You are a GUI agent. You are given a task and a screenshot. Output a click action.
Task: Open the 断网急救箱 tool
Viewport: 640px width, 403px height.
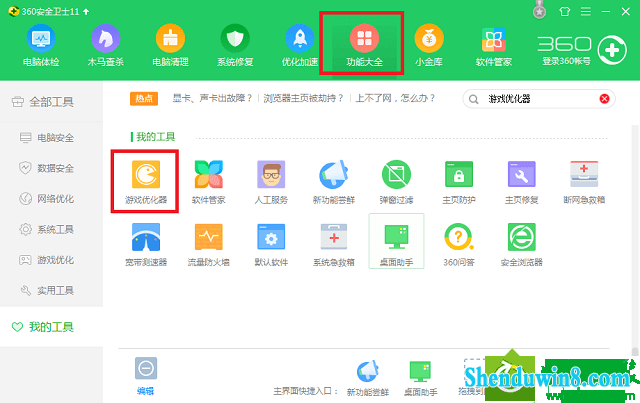tap(584, 182)
